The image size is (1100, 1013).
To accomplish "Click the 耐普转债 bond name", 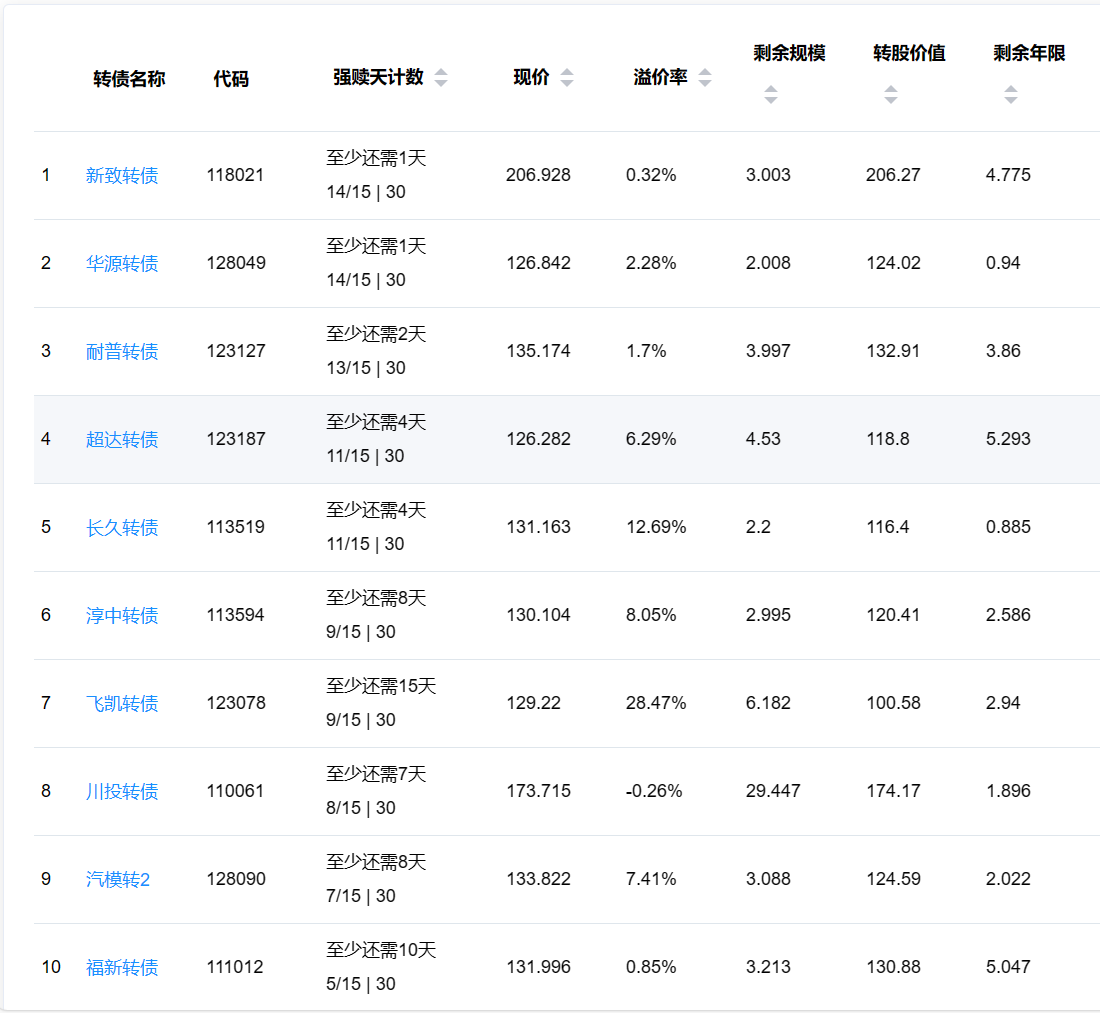I will click(122, 352).
